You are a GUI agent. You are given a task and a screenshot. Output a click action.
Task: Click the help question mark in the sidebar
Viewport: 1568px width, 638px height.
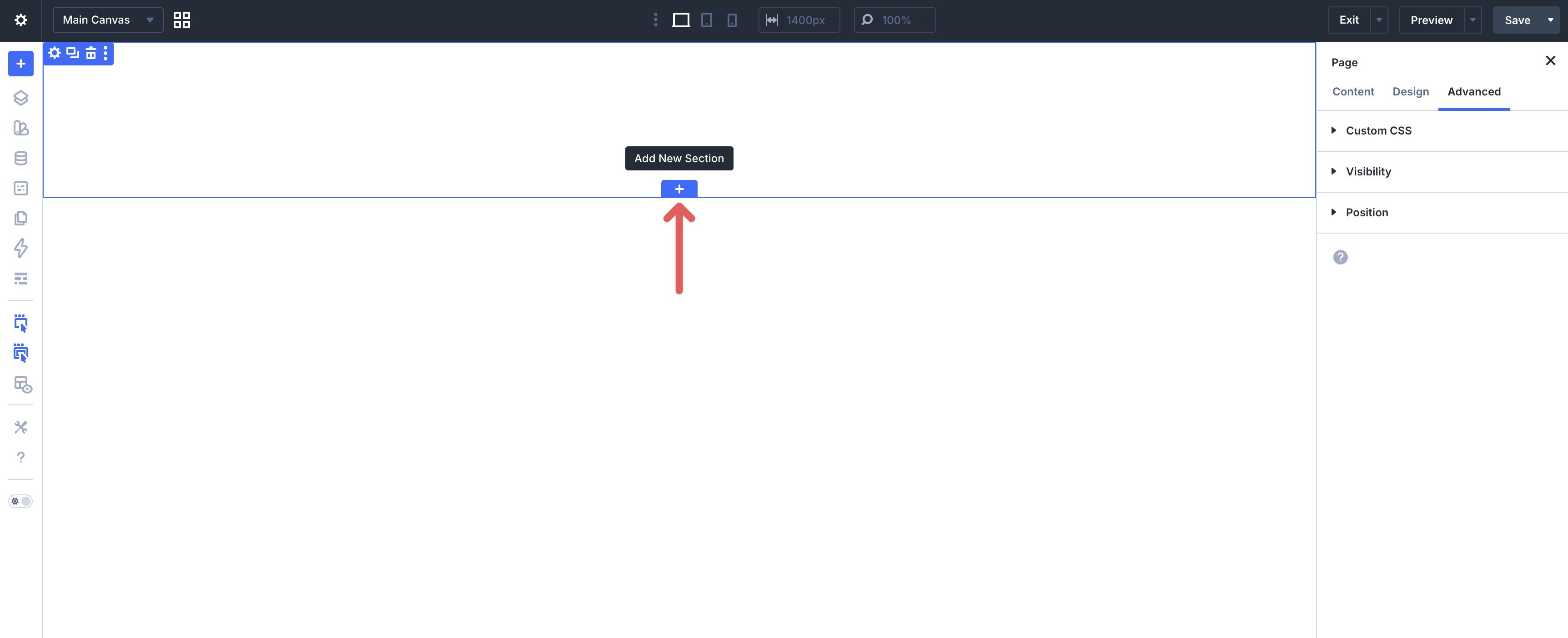(21, 457)
